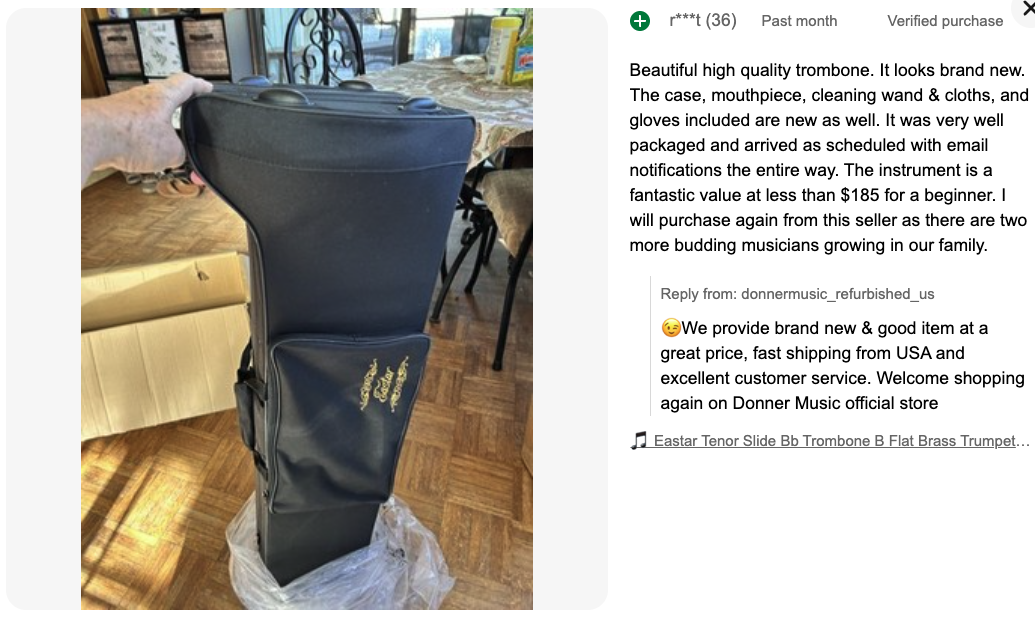Click the seller reply text paragraph
1035x617 pixels.
pos(842,366)
